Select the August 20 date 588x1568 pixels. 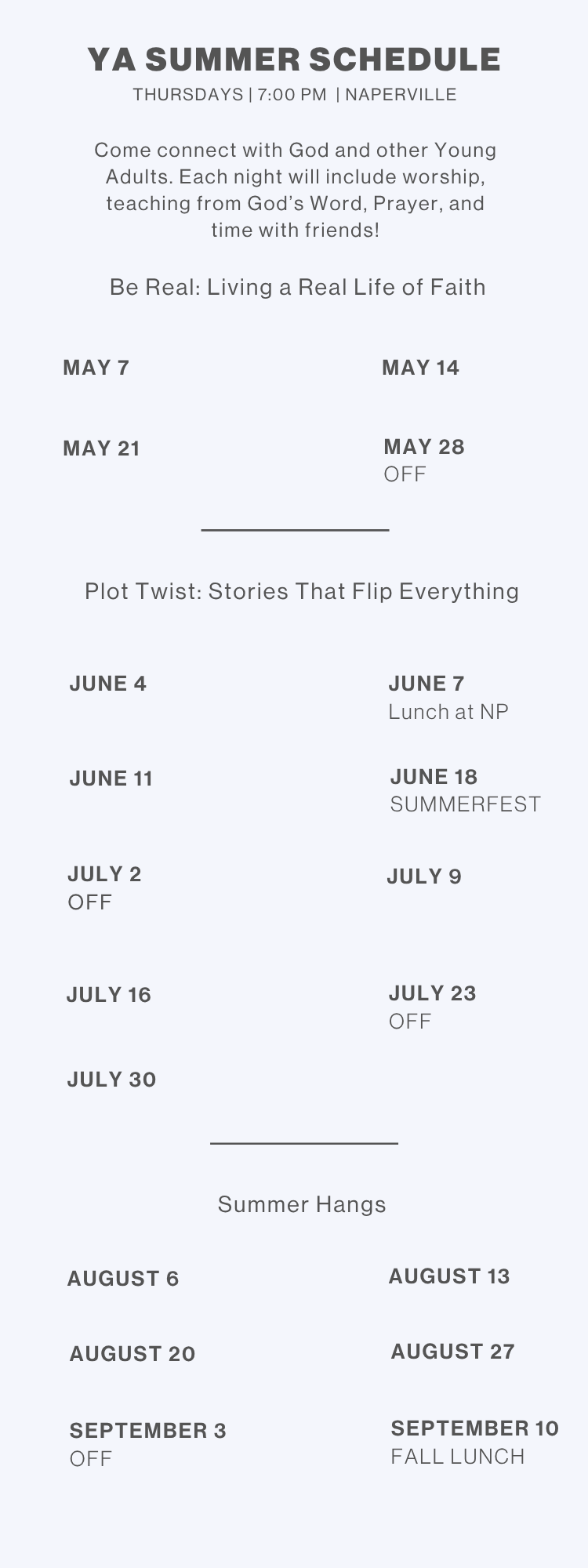pyautogui.click(x=132, y=1354)
